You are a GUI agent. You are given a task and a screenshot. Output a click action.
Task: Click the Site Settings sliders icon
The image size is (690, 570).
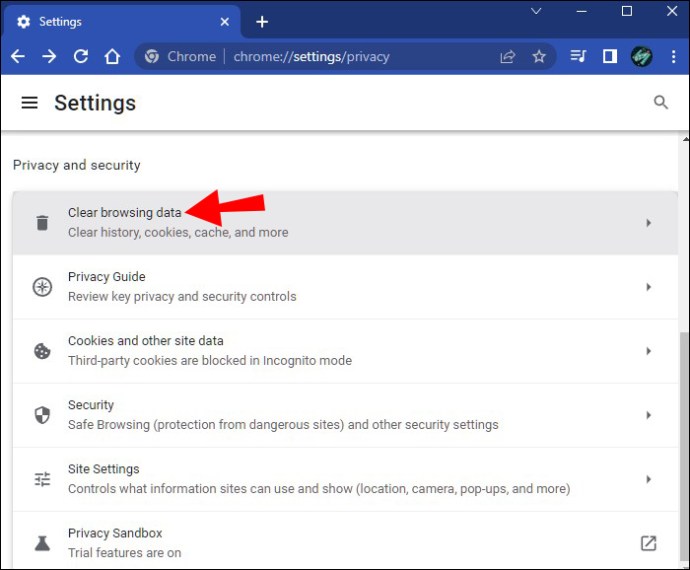[x=42, y=479]
